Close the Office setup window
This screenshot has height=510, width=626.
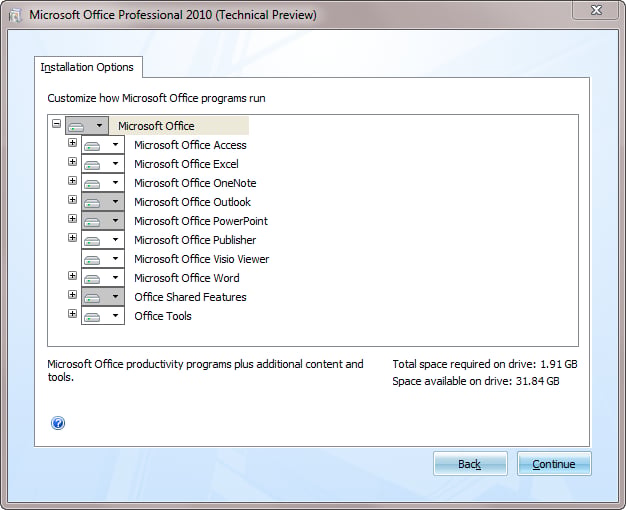(596, 10)
